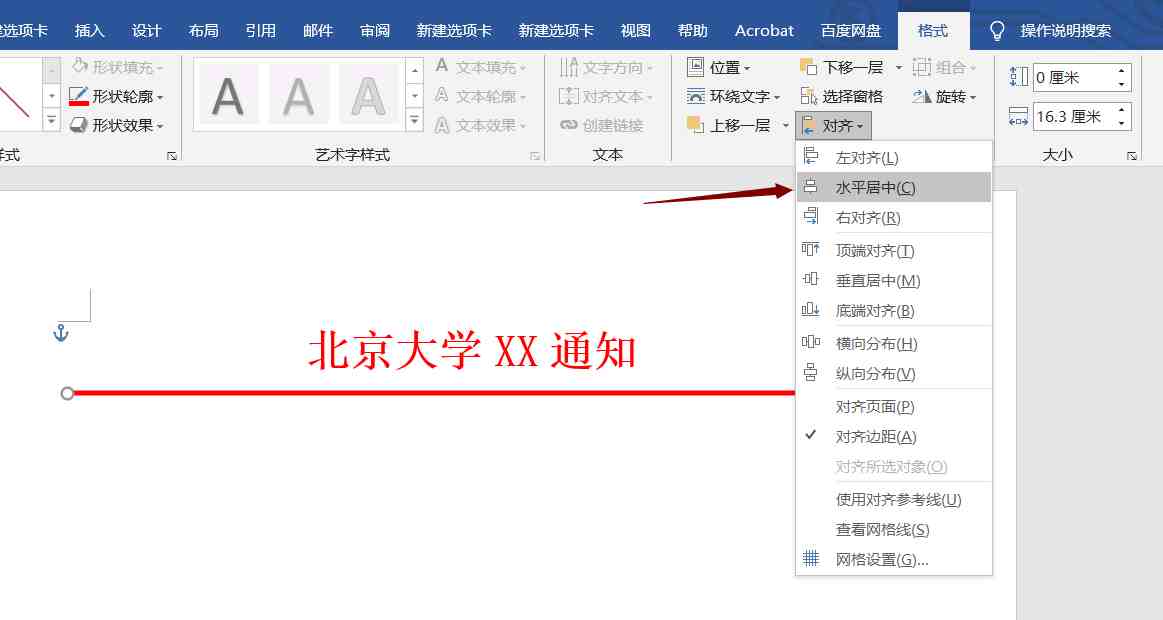1163x620 pixels.
Task: Expand the Align (对齐) dropdown button
Action: [834, 126]
